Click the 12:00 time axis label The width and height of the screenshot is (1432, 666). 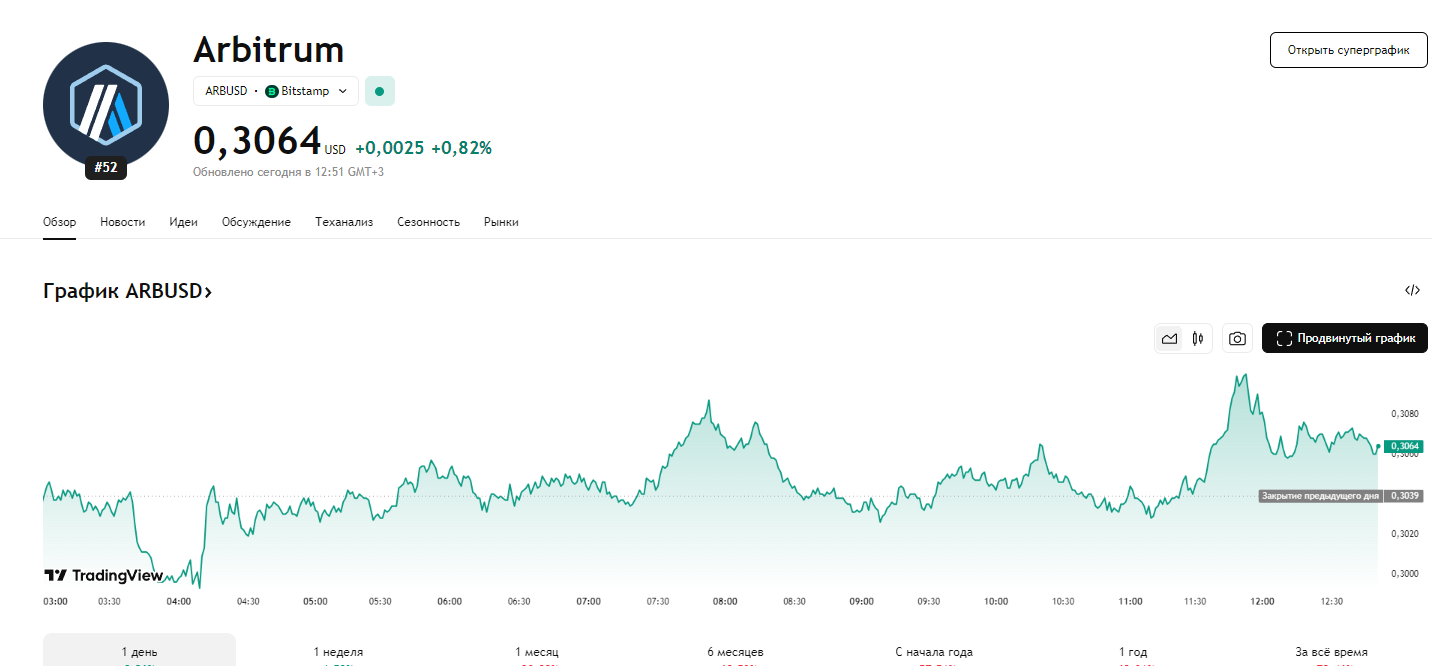pyautogui.click(x=1262, y=601)
